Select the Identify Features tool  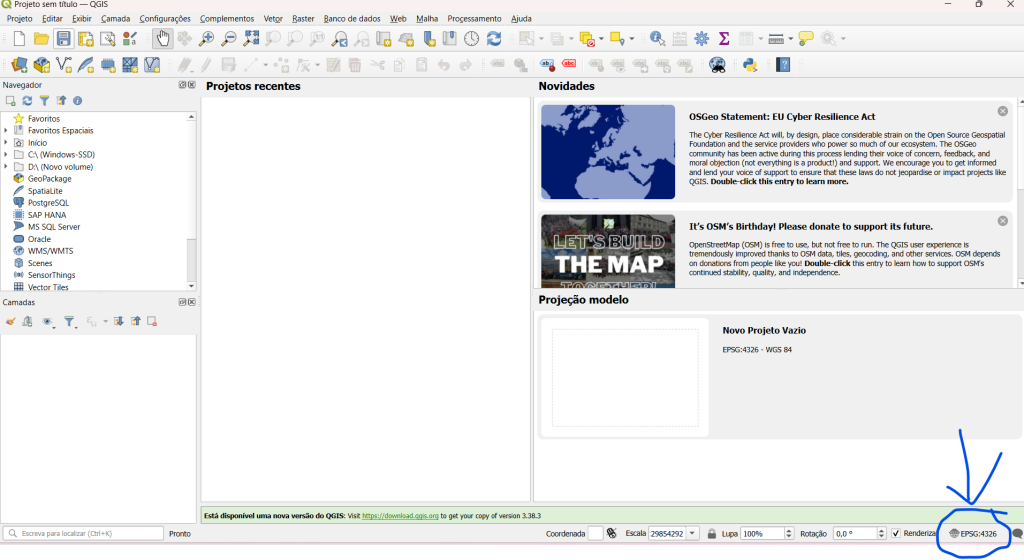coord(657,39)
